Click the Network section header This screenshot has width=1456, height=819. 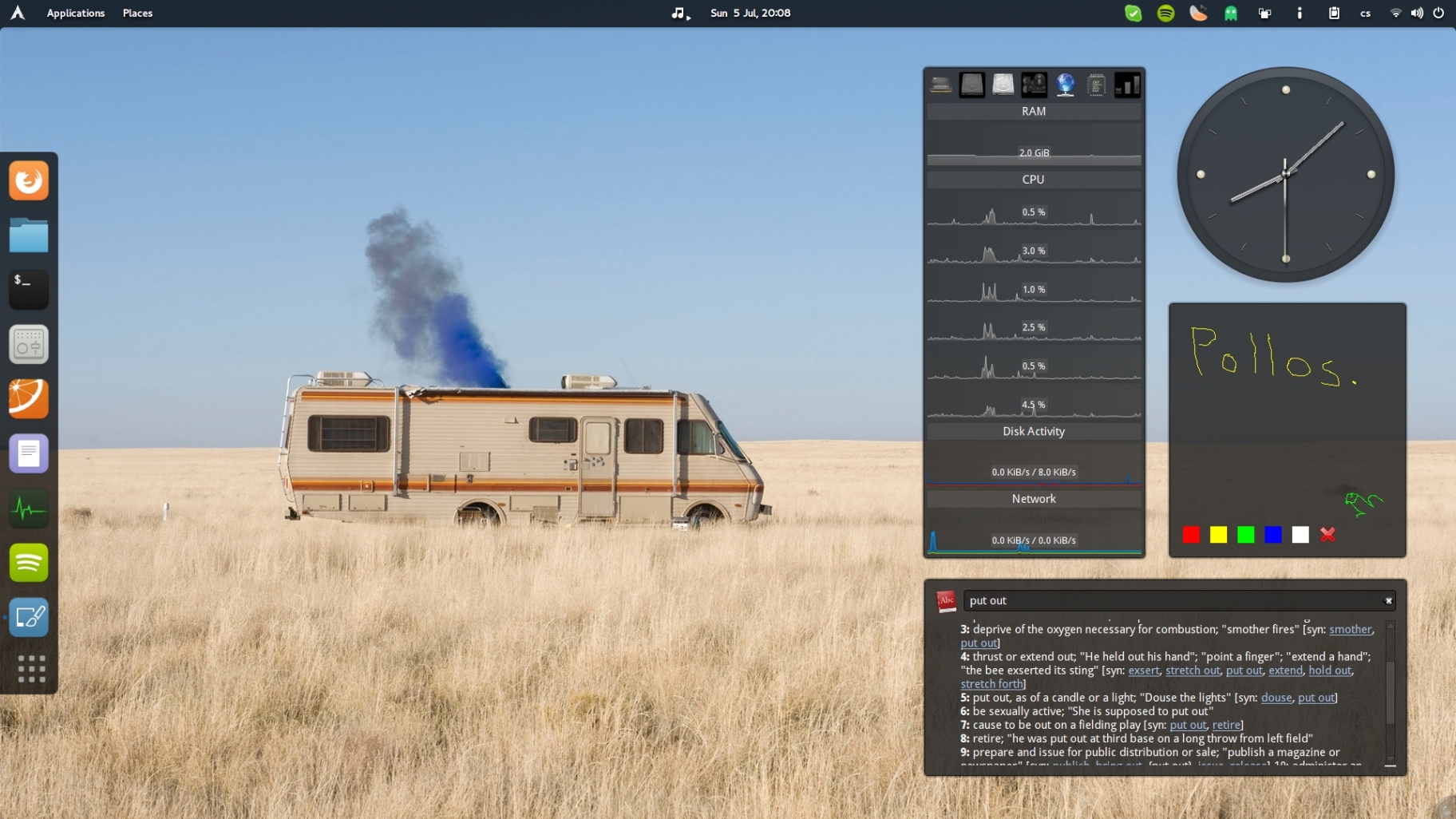(x=1034, y=499)
